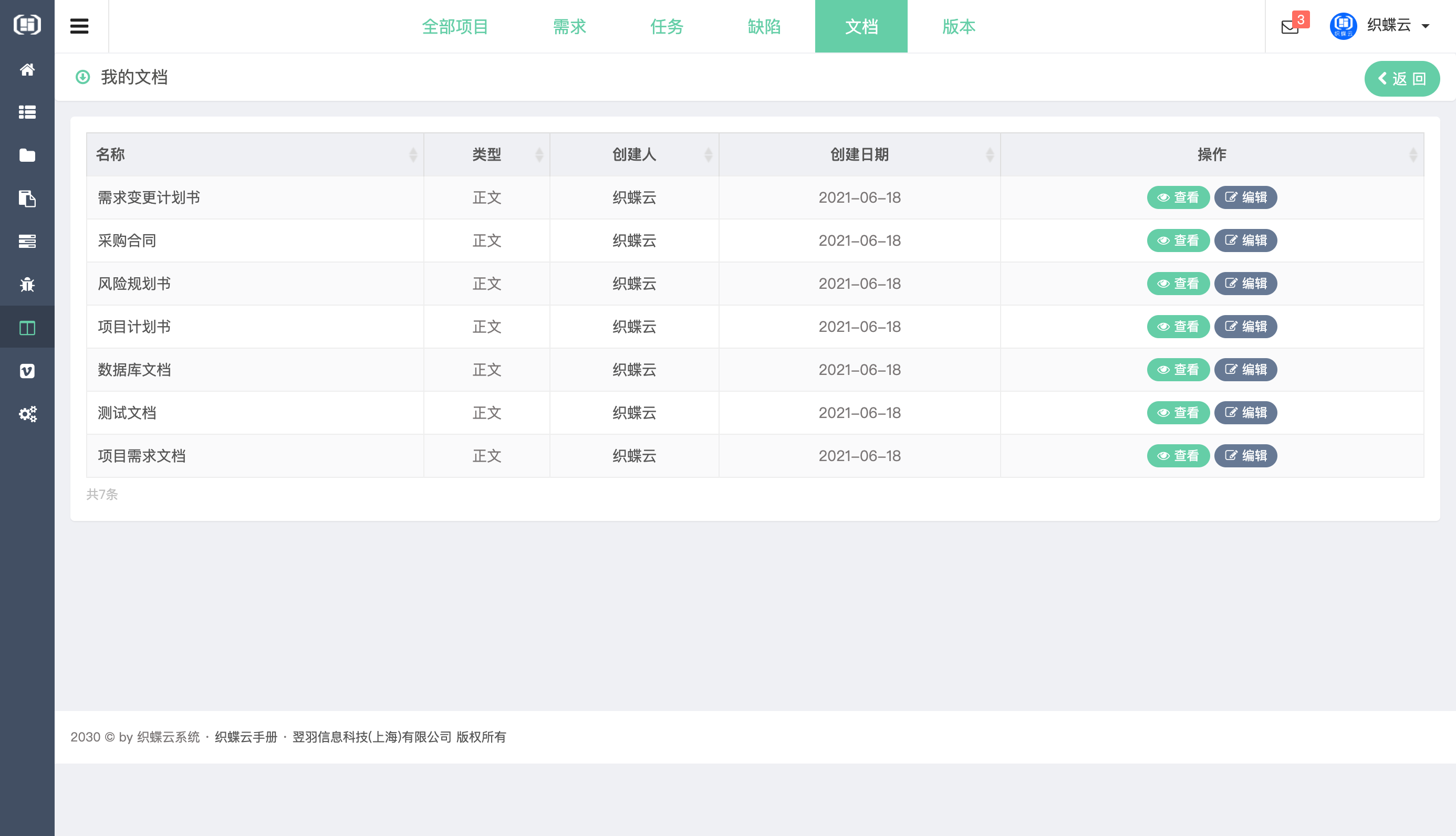
Task: Open the bug defects sidebar icon
Action: [x=27, y=285]
